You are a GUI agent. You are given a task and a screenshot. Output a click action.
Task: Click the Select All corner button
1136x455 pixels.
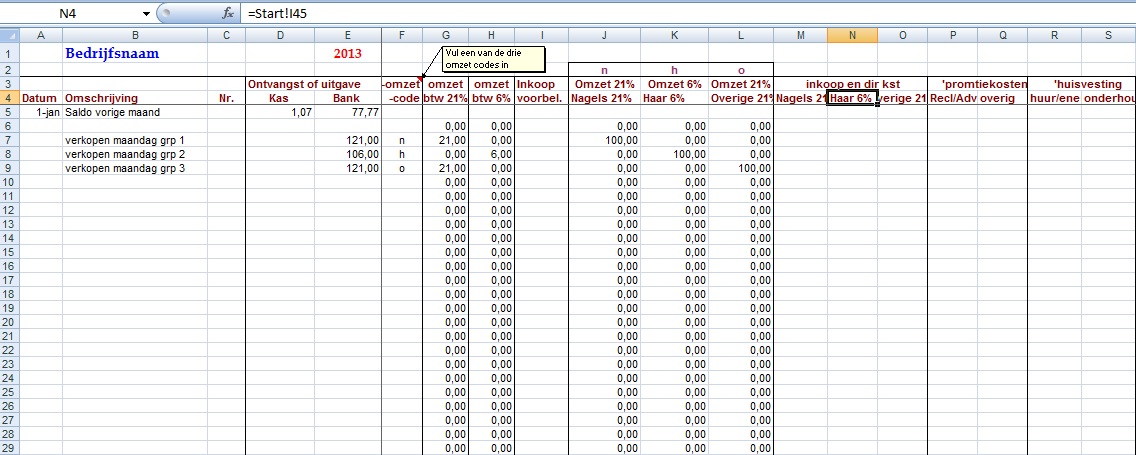[x=9, y=36]
